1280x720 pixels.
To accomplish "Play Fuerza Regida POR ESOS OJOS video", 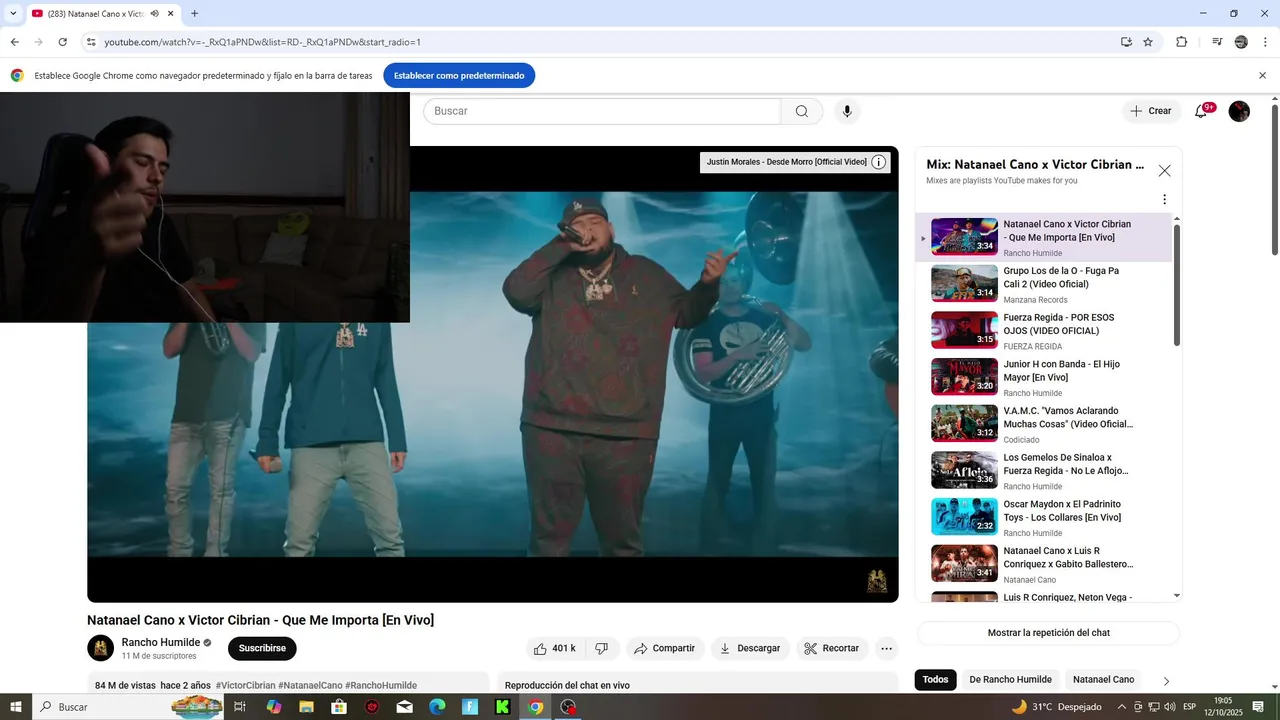I will coord(1044,331).
